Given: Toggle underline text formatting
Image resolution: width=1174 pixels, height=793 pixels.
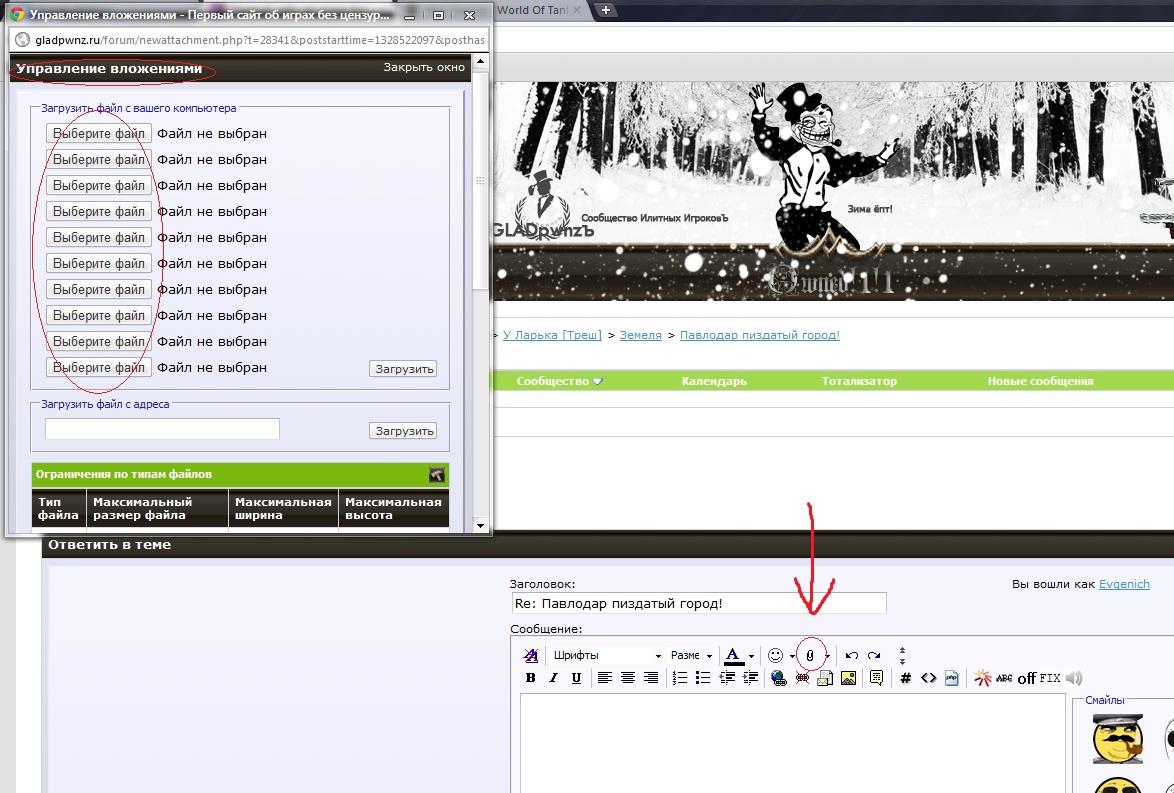Looking at the screenshot, I should pos(576,678).
